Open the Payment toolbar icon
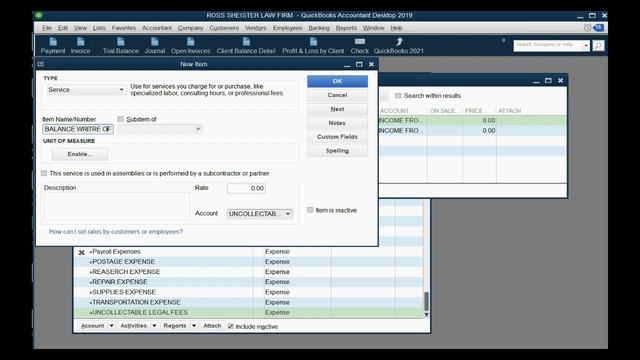 tap(53, 46)
